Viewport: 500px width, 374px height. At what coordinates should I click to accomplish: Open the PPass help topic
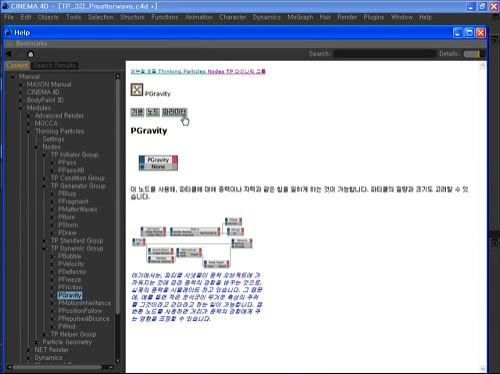pos(67,162)
